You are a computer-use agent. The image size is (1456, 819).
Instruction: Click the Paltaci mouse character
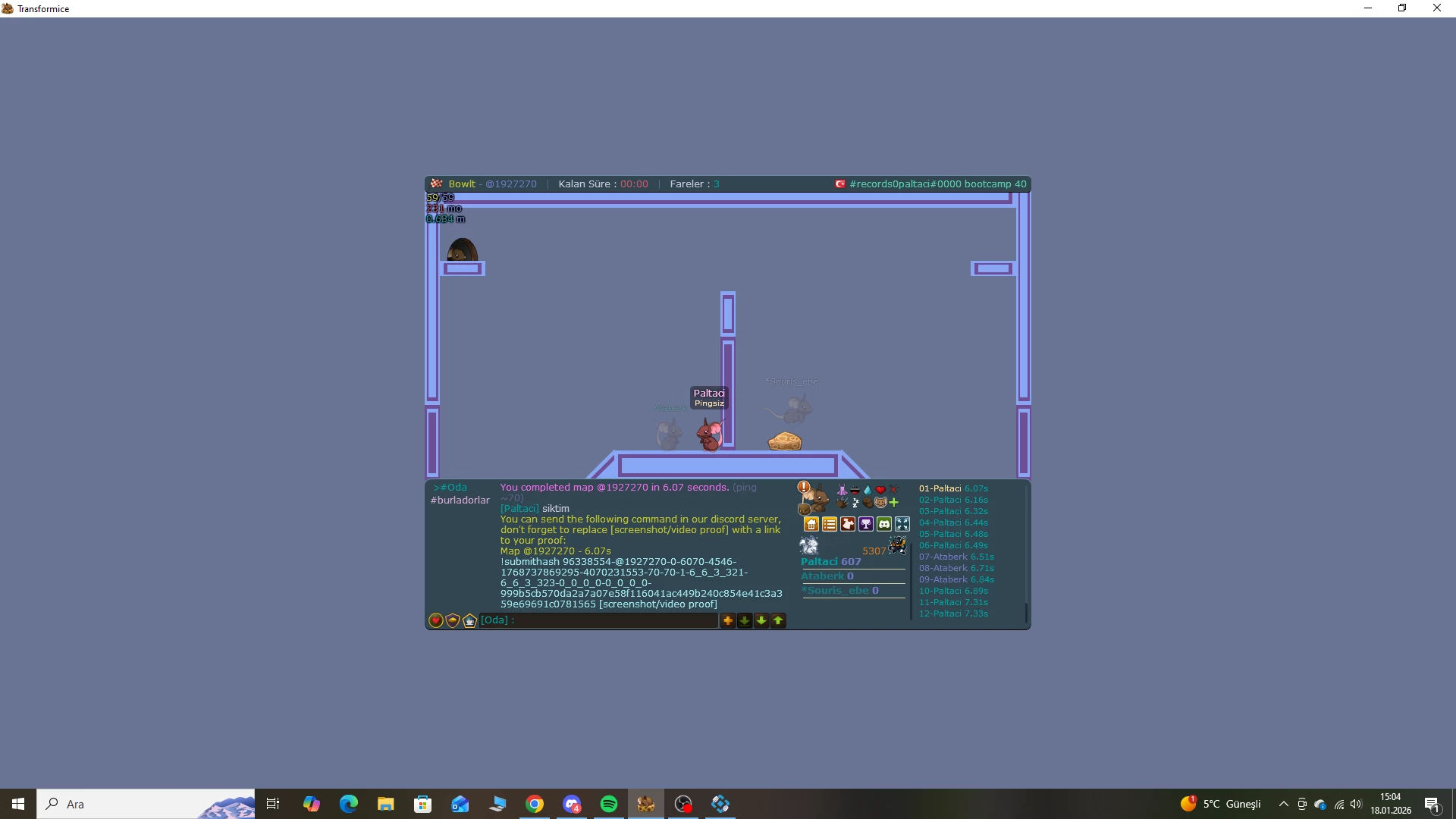click(710, 435)
